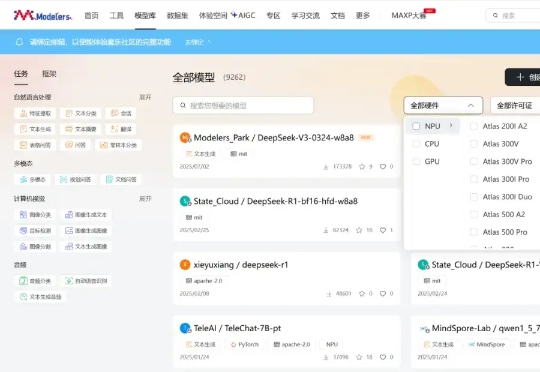Open 体验空间 AIGC in the navigation
The image size is (540, 372).
pyautogui.click(x=227, y=16)
